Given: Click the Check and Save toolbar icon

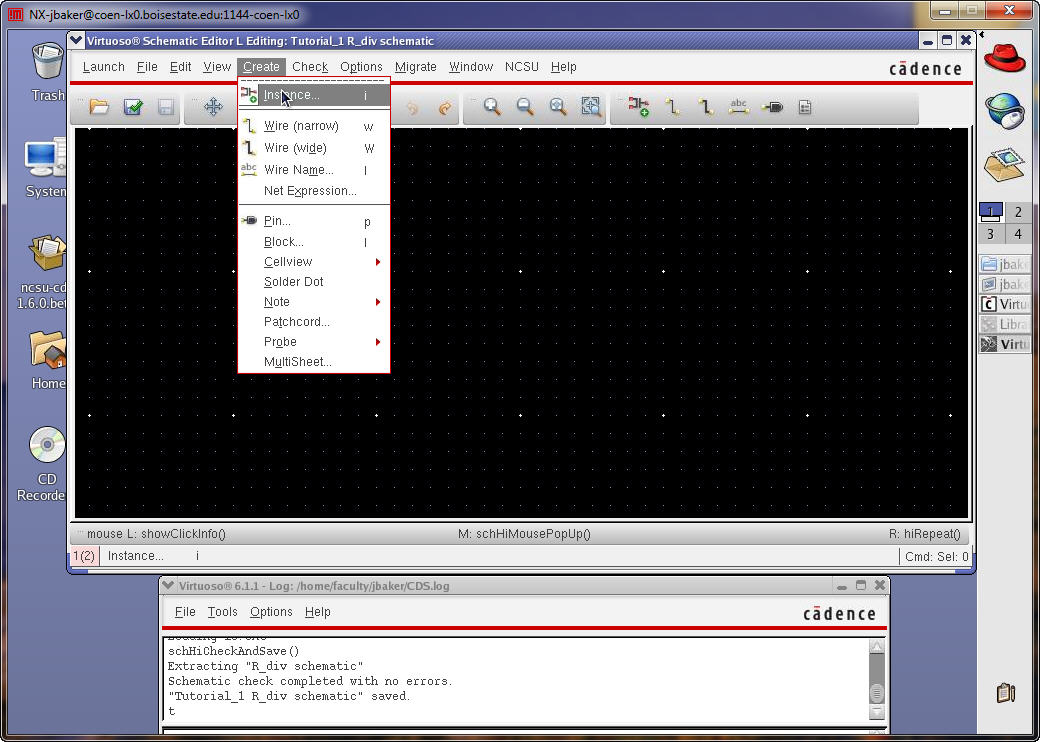Looking at the screenshot, I should coord(133,107).
